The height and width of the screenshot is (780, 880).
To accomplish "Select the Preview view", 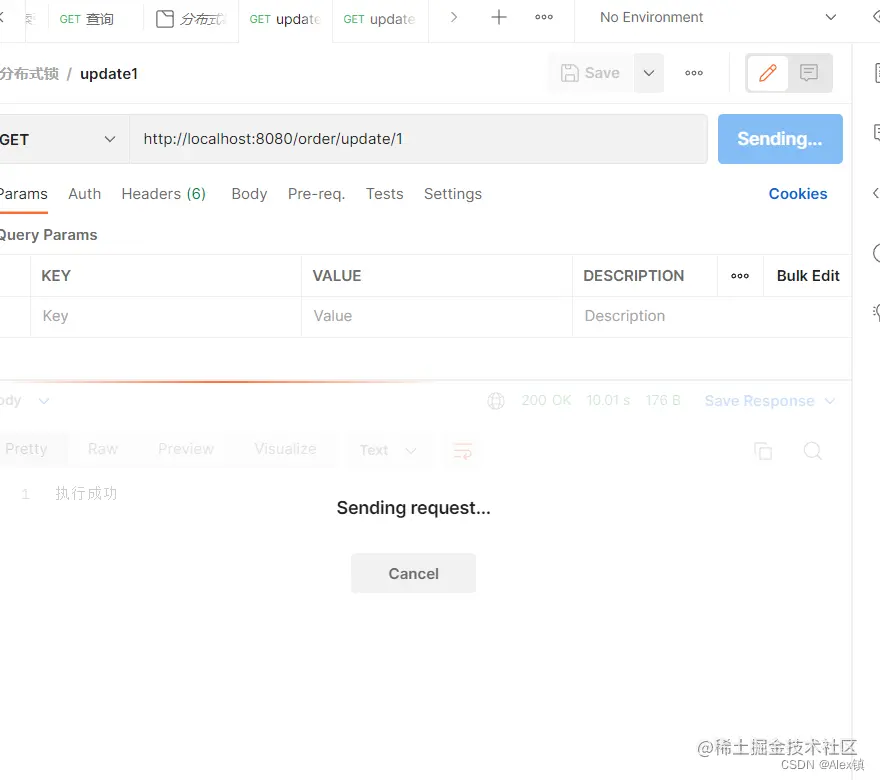I will tap(186, 449).
